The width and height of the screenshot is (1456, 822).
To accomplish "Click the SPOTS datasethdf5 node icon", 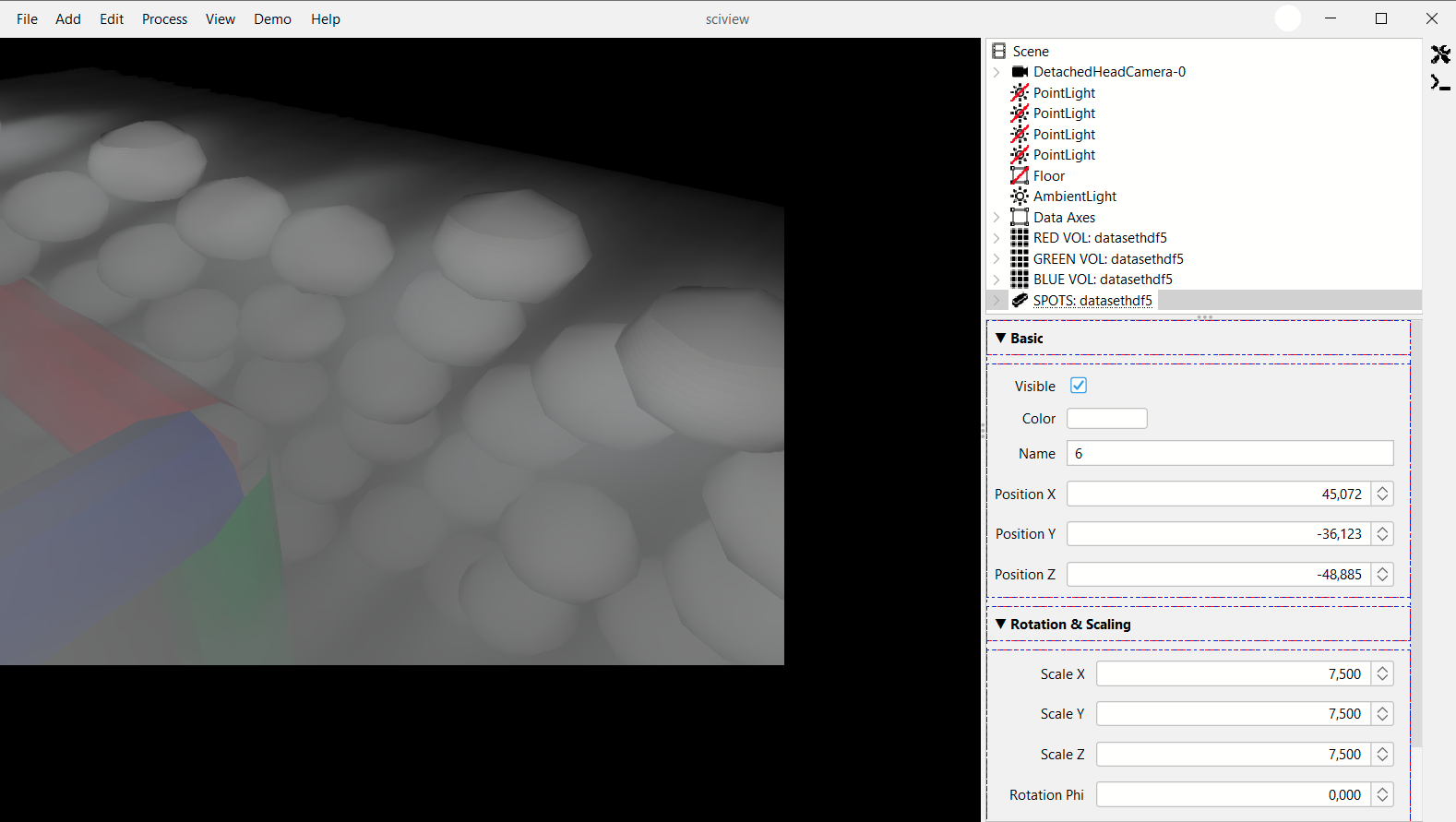I will point(1020,300).
